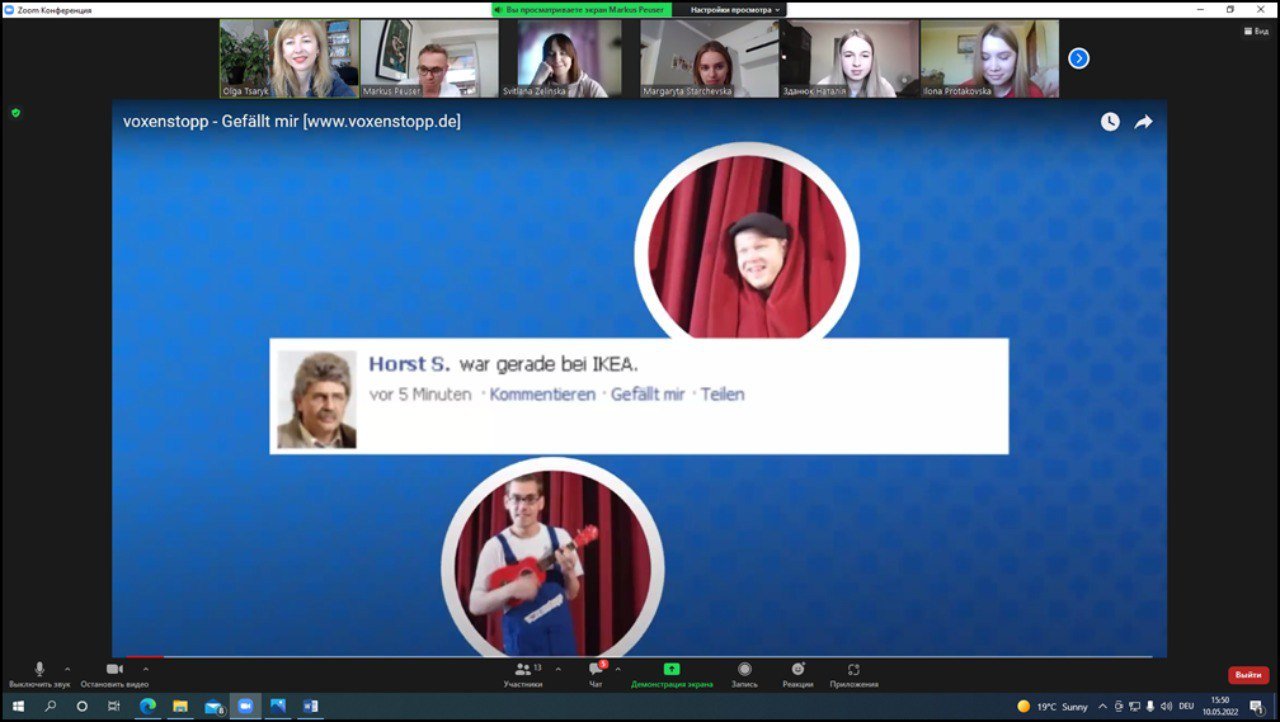Image resolution: width=1280 pixels, height=722 pixels.
Task: Open notification center icon
Action: click(1257, 706)
